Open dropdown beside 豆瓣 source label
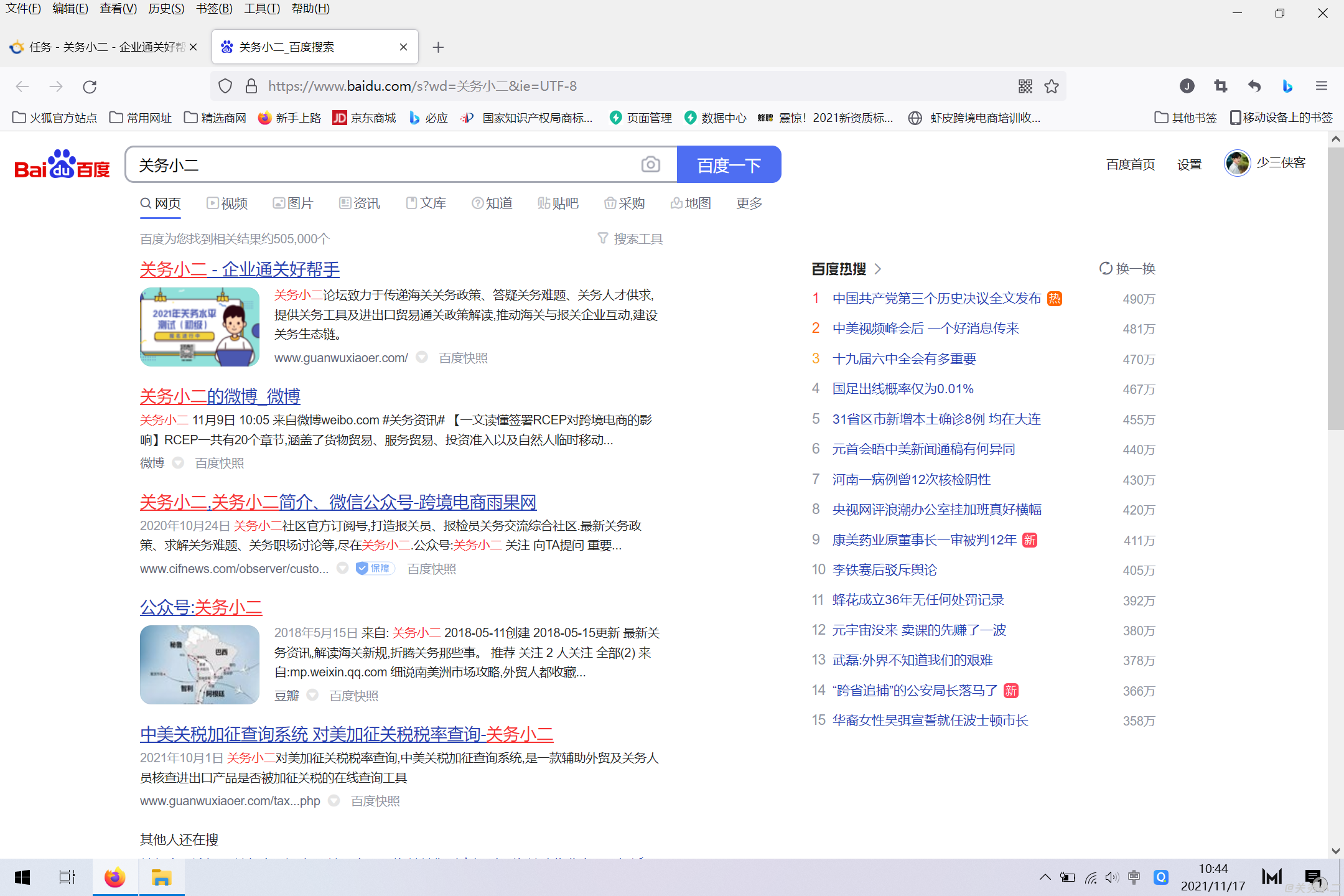 click(312, 694)
